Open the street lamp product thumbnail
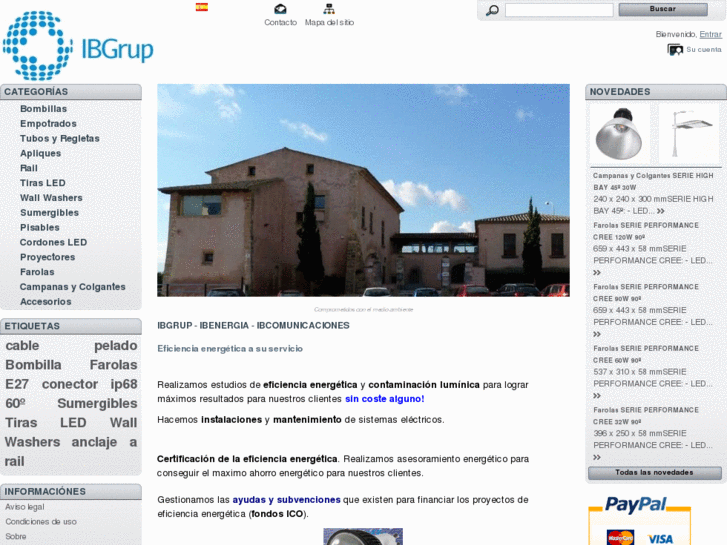 689,133
